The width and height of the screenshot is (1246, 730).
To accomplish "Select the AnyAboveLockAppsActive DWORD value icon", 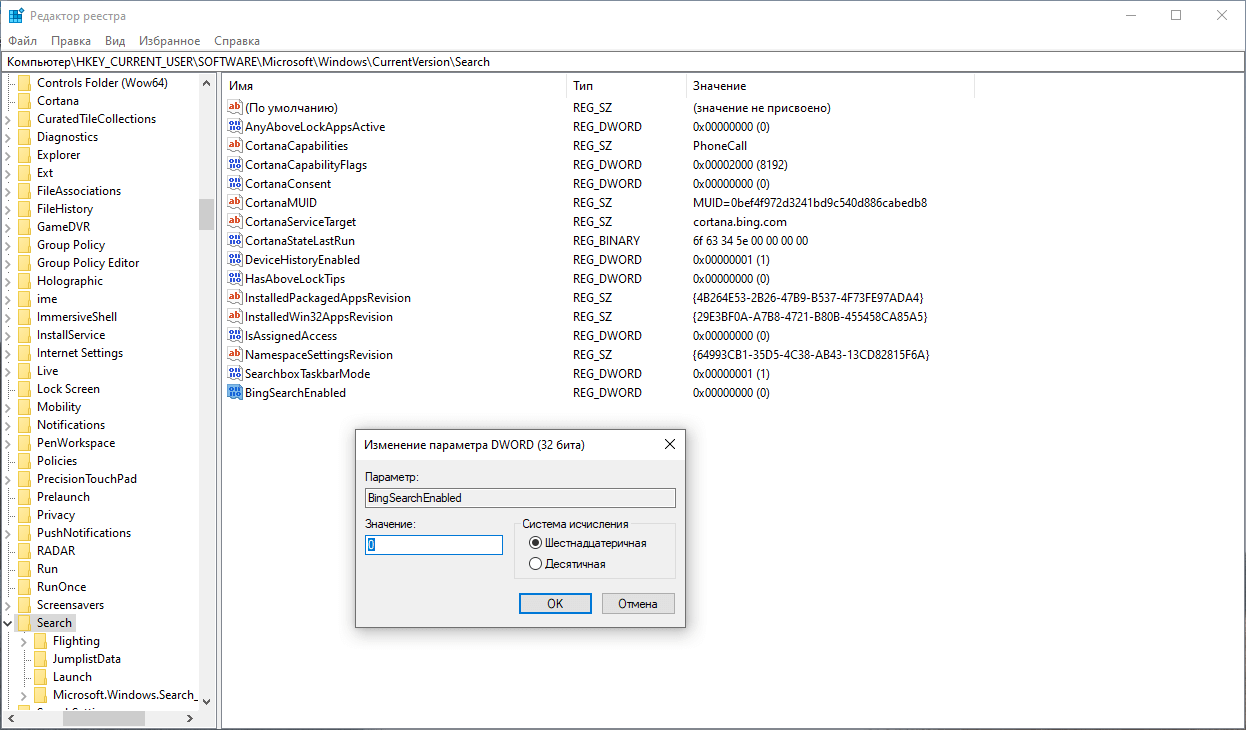I will click(x=235, y=127).
